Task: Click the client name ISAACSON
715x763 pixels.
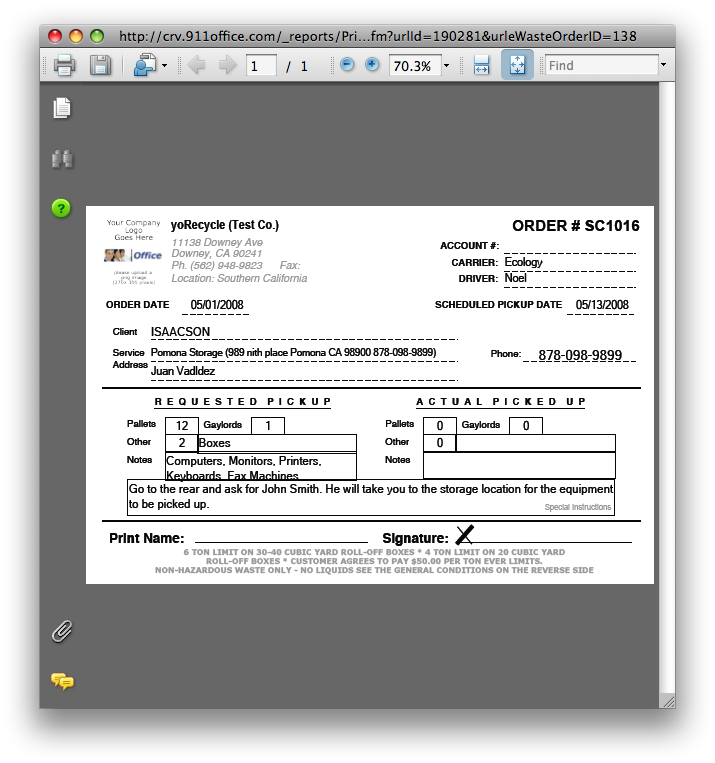Action: [181, 332]
